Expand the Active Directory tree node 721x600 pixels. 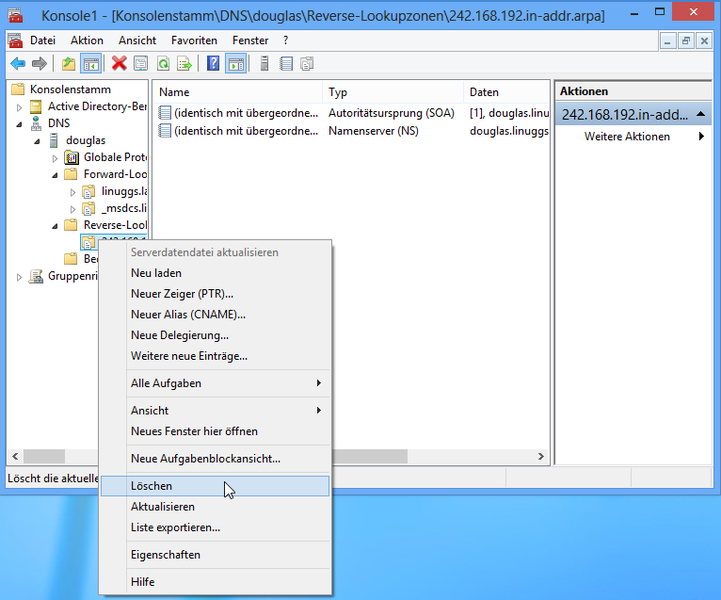click(19, 107)
